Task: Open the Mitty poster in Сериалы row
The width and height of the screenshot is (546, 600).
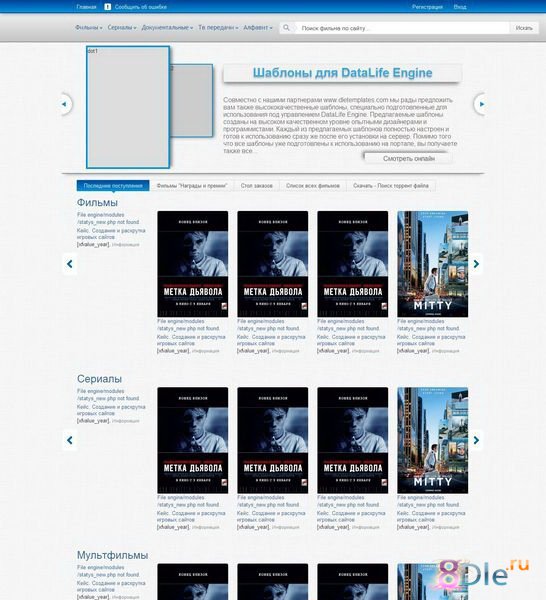Action: pos(432,440)
